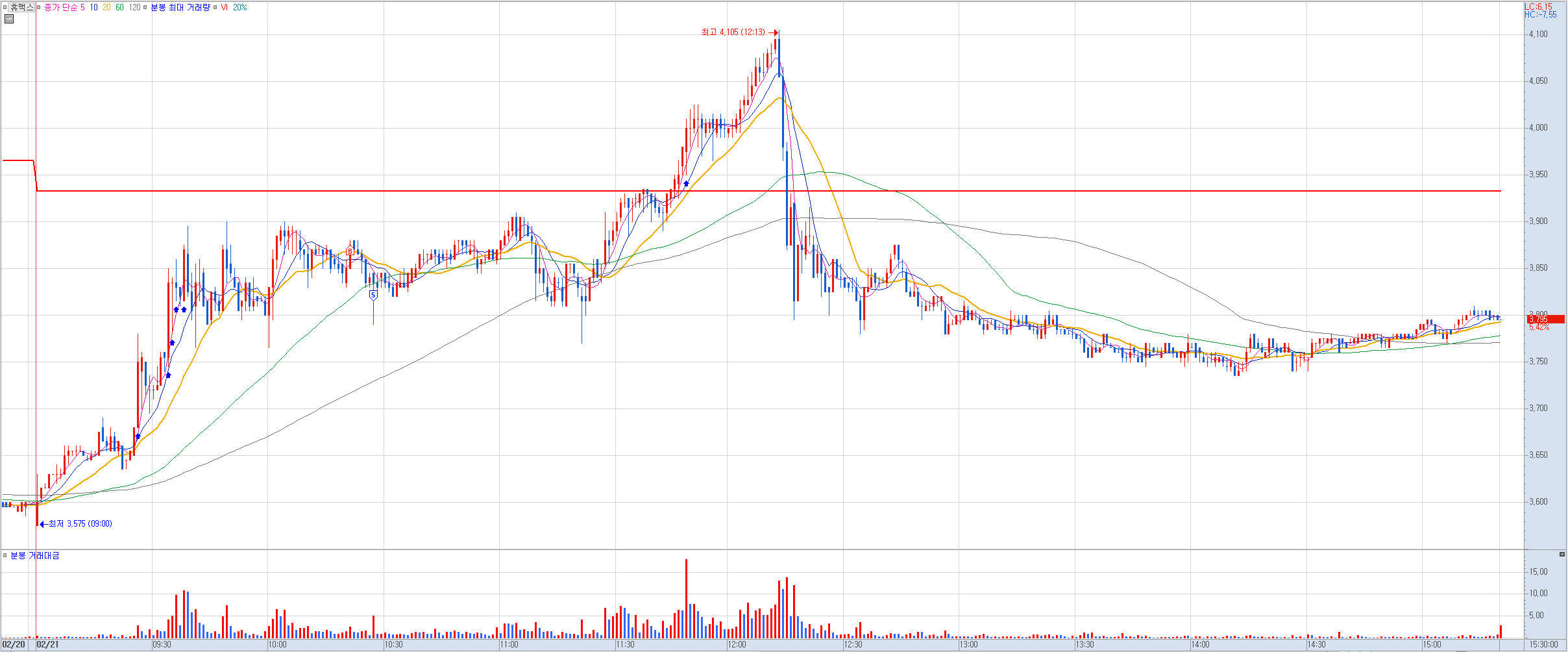Click the red LC:6.15 value

pyautogui.click(x=1538, y=6)
